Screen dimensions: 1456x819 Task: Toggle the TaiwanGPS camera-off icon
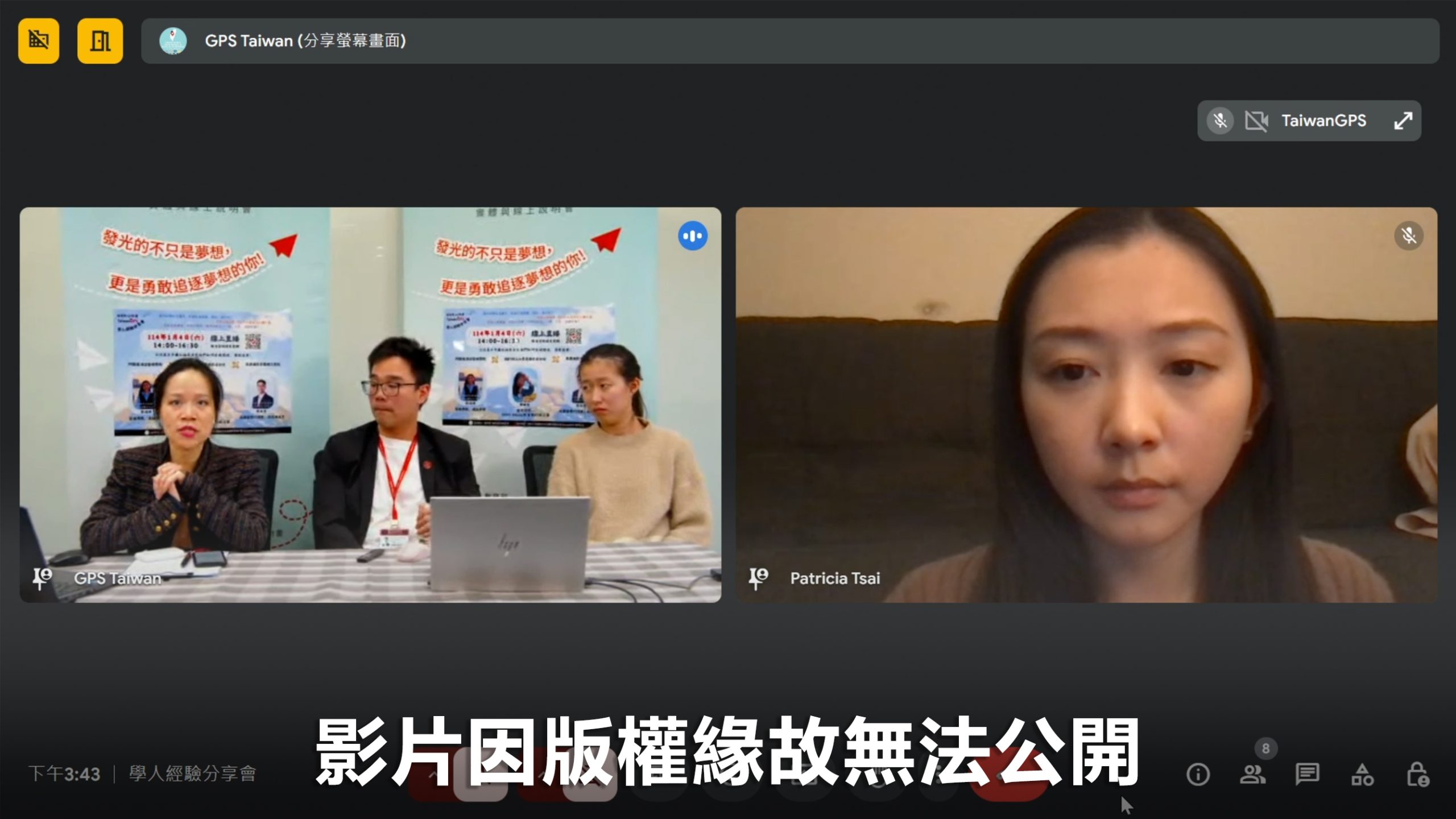tap(1256, 121)
